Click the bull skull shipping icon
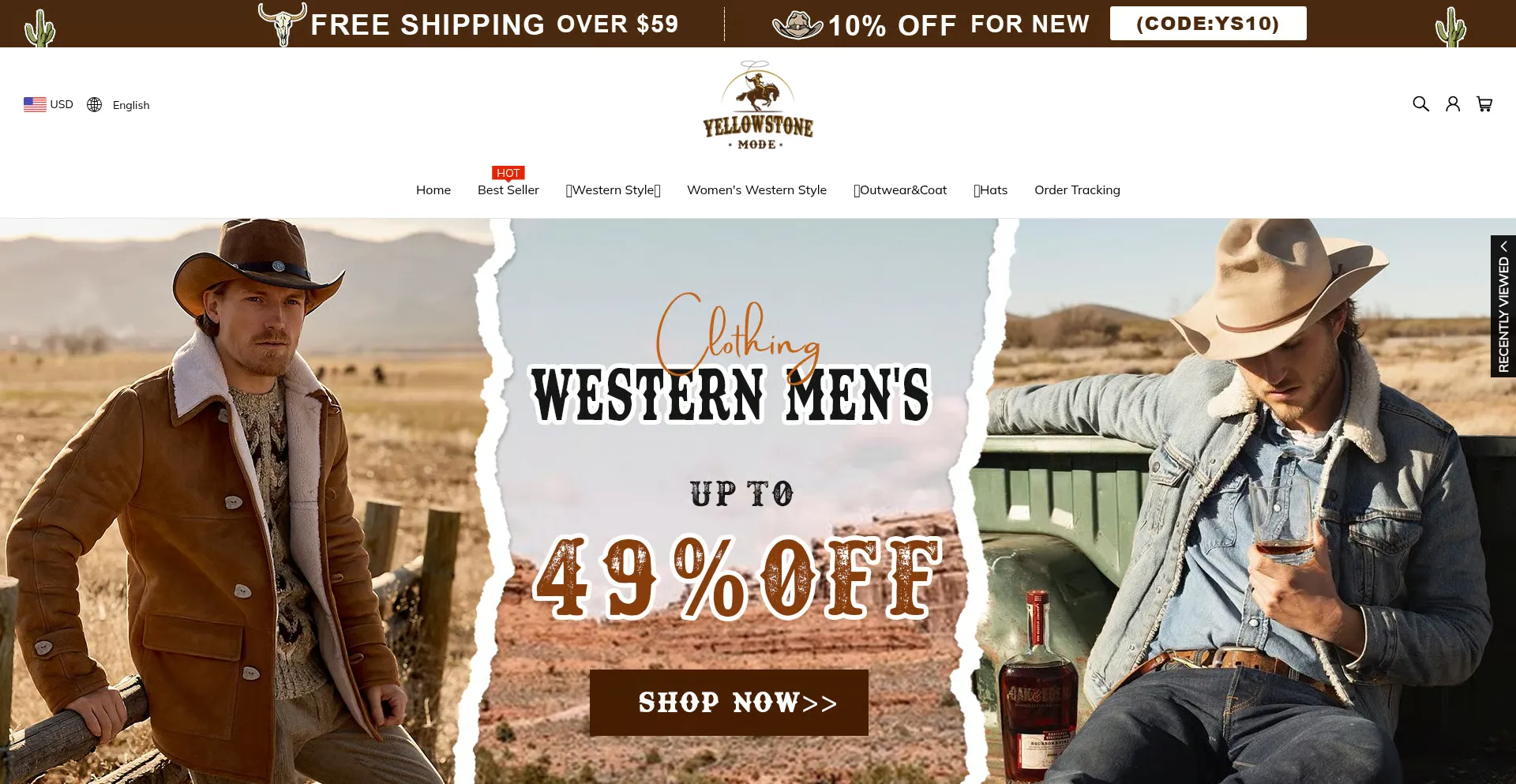Screen dimensions: 1516x784 [x=282, y=24]
